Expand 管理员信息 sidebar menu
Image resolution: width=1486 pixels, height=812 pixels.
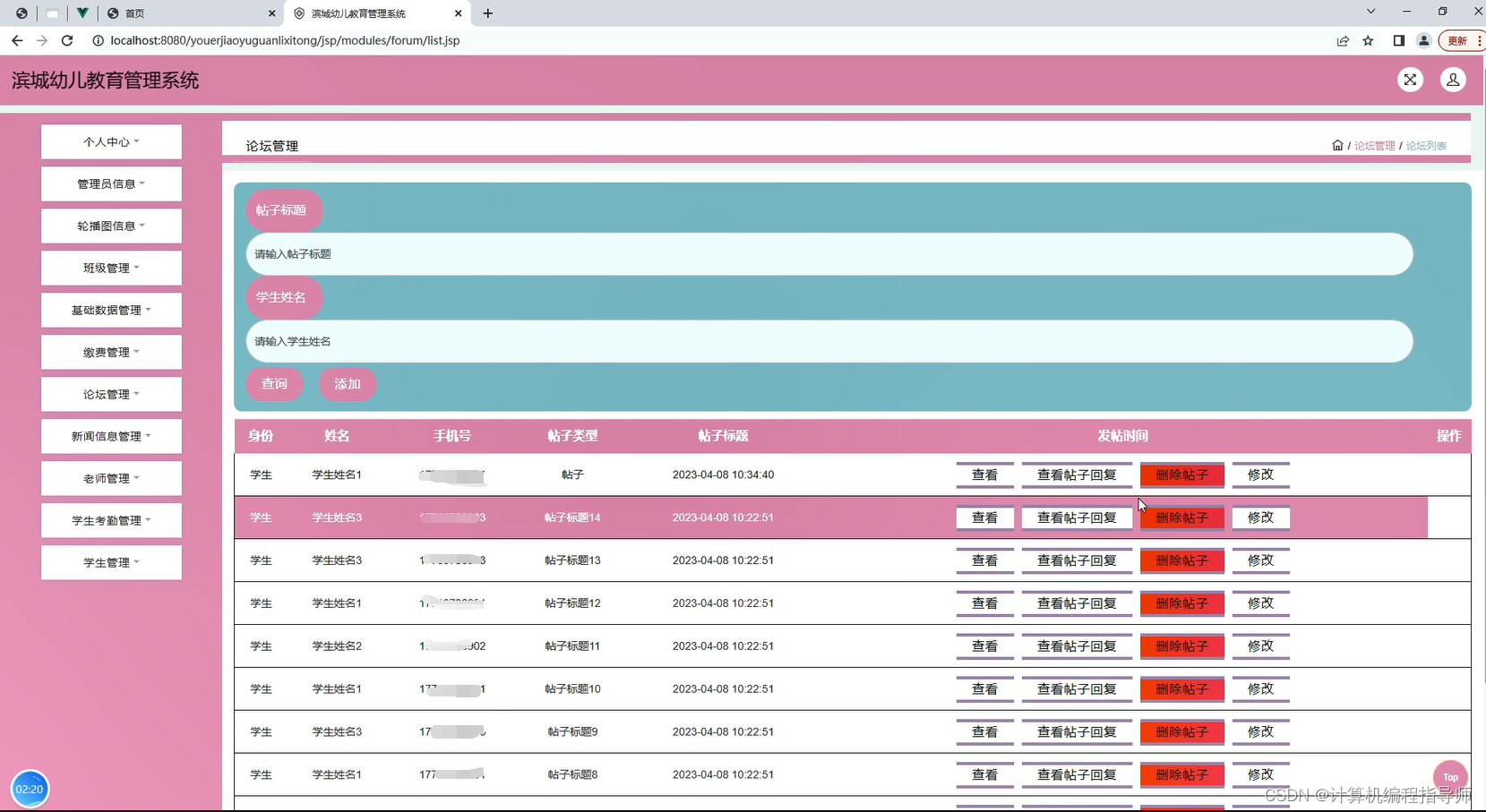[111, 184]
